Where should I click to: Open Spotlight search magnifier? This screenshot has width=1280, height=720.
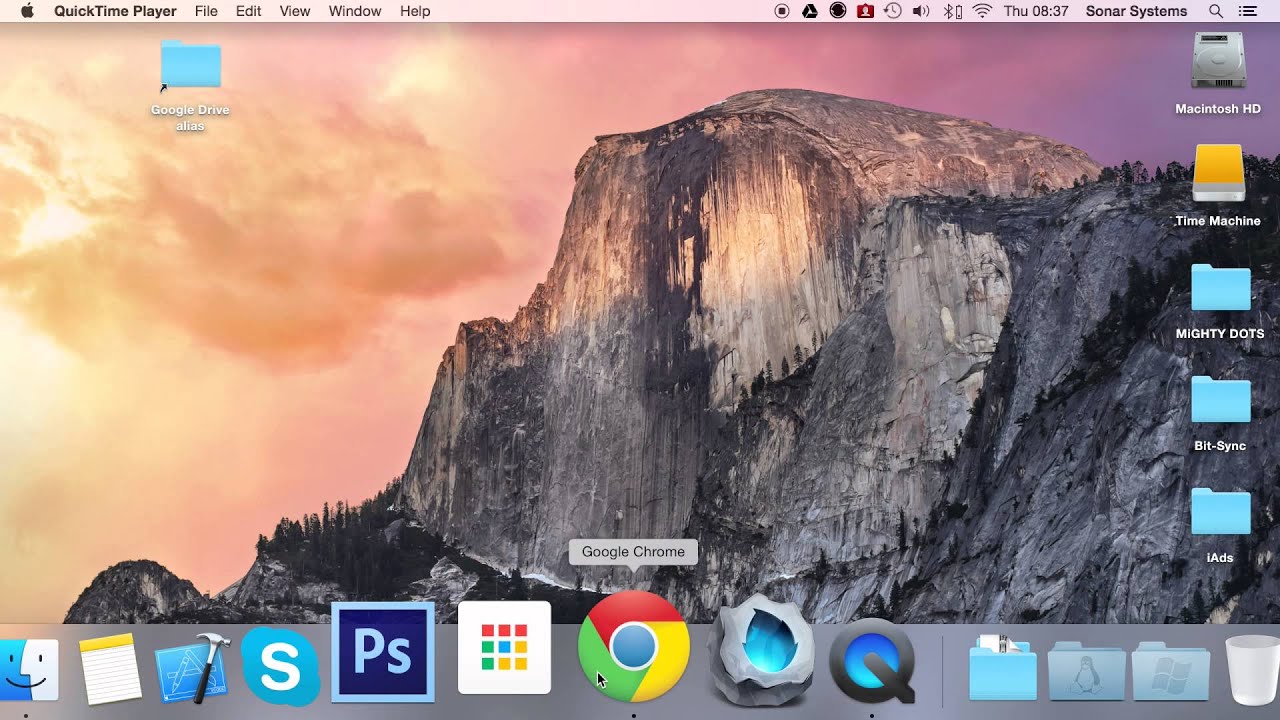click(x=1216, y=11)
